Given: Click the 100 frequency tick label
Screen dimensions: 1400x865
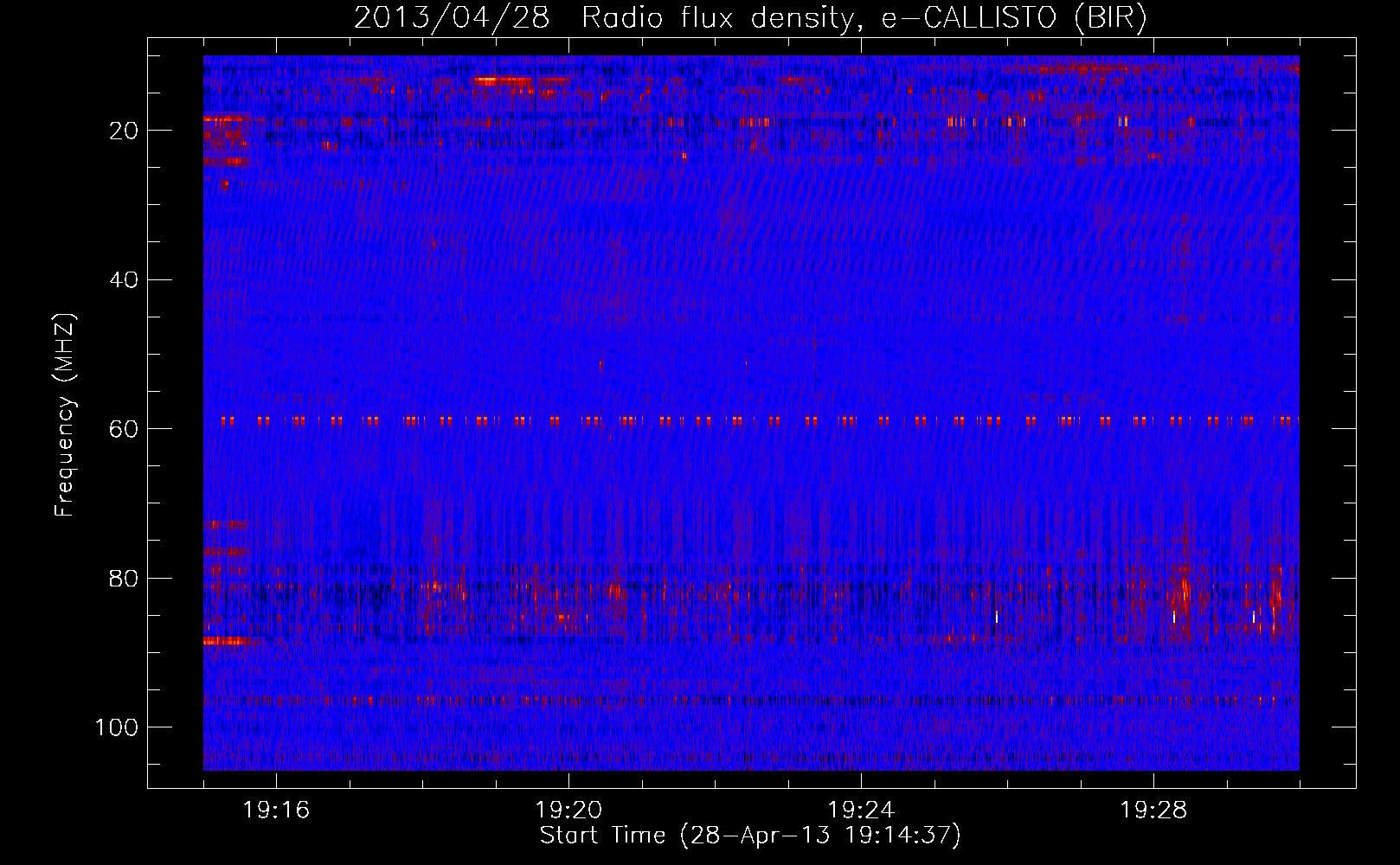Looking at the screenshot, I should tap(117, 727).
